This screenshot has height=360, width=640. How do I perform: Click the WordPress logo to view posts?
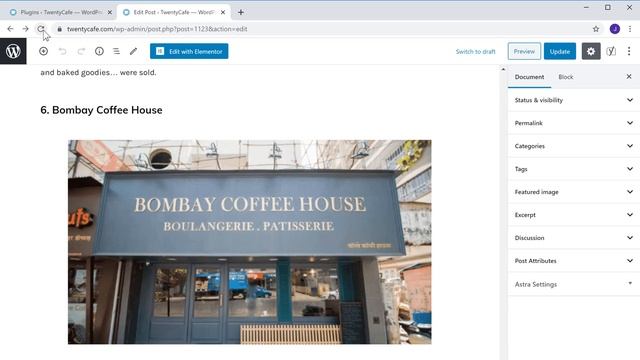point(13,51)
